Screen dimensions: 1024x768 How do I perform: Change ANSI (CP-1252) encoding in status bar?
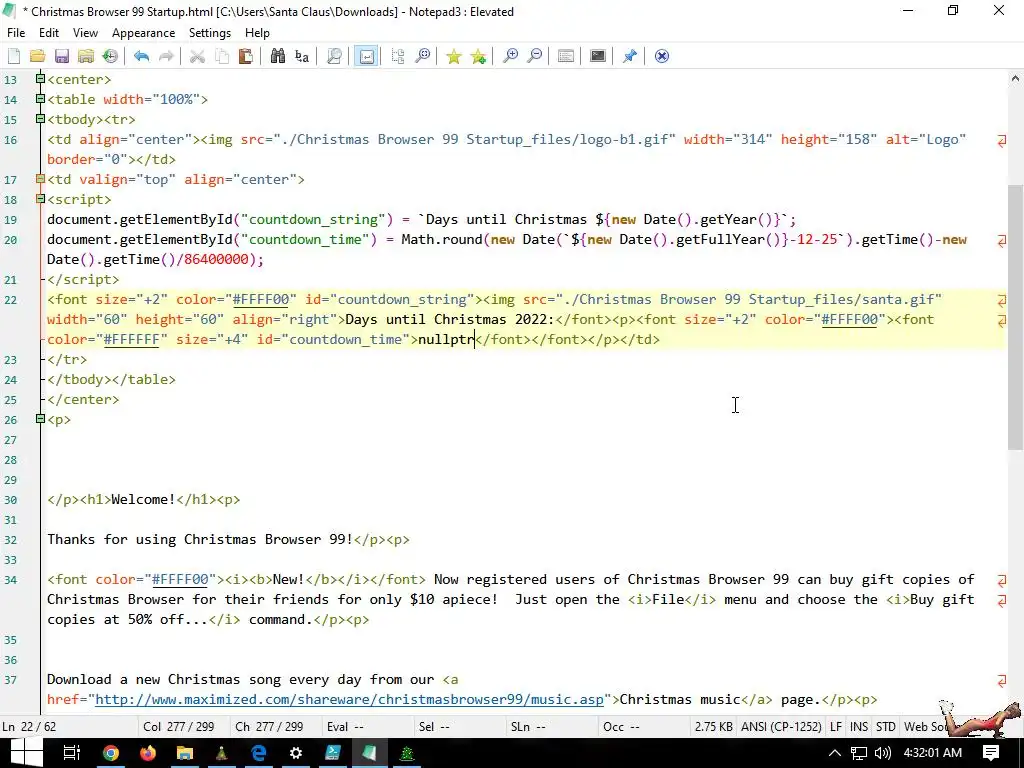pyautogui.click(x=781, y=727)
